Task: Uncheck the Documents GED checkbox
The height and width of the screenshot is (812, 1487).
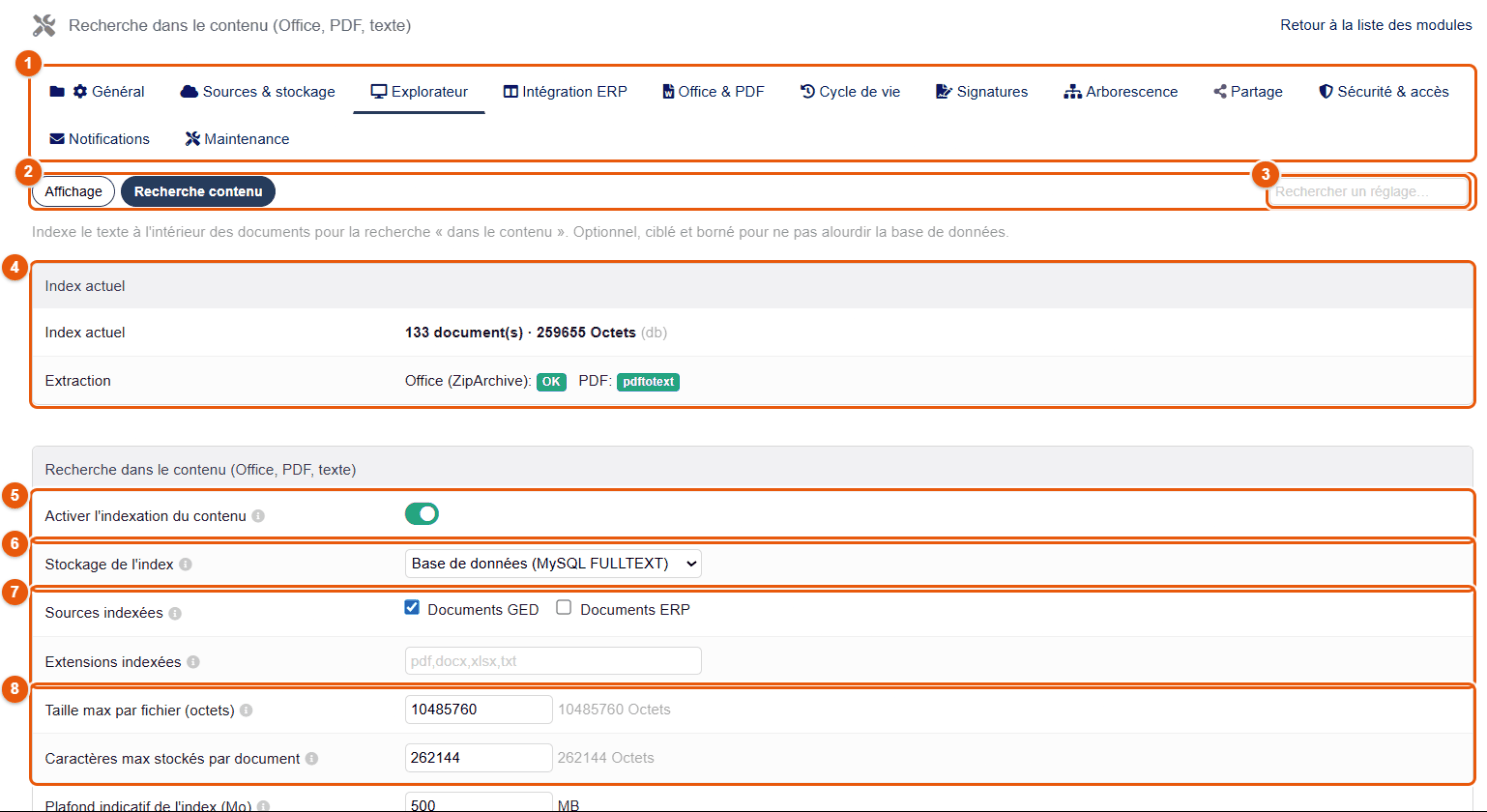Action: (x=411, y=608)
